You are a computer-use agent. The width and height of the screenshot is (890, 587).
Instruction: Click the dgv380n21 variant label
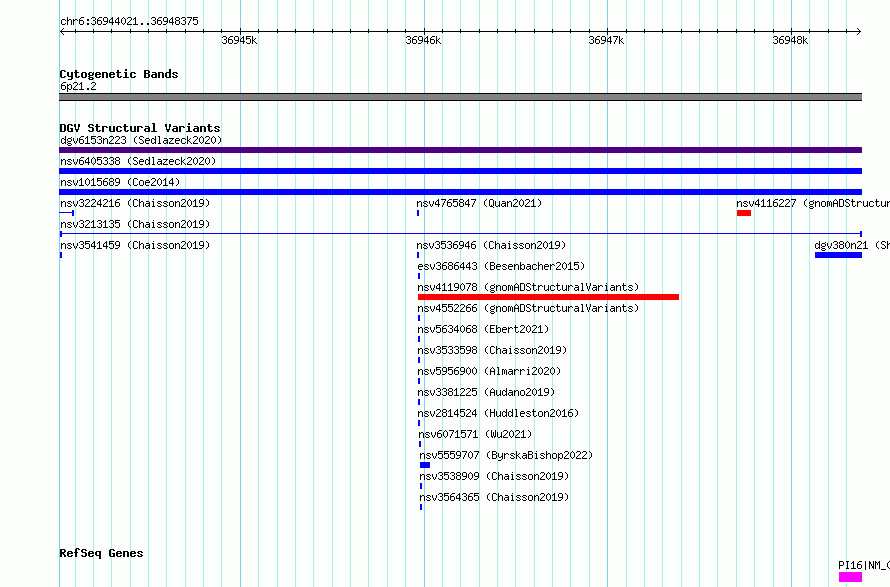coord(852,245)
